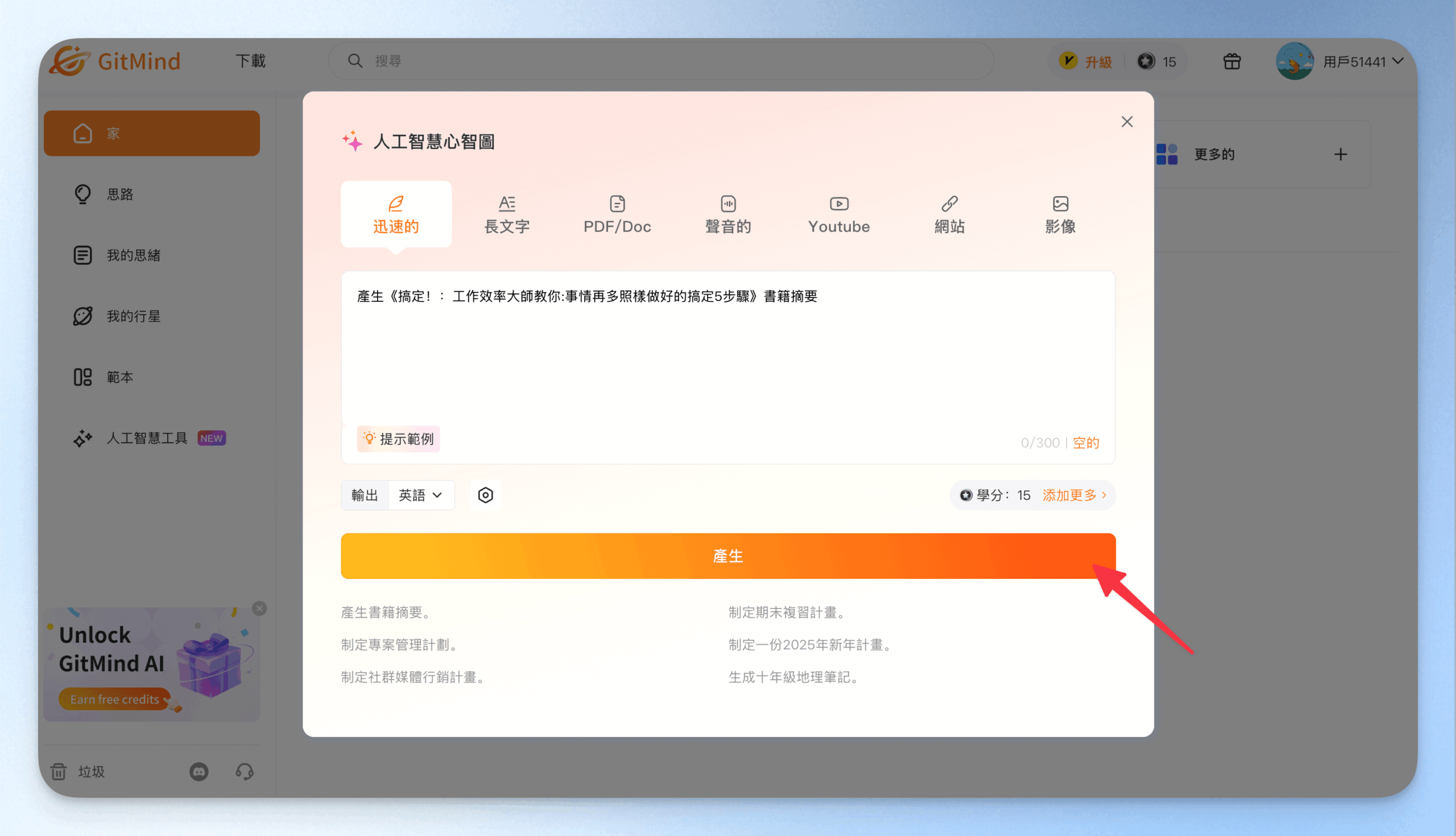
Task: Expand the 英語 output language dropdown
Action: 421,495
